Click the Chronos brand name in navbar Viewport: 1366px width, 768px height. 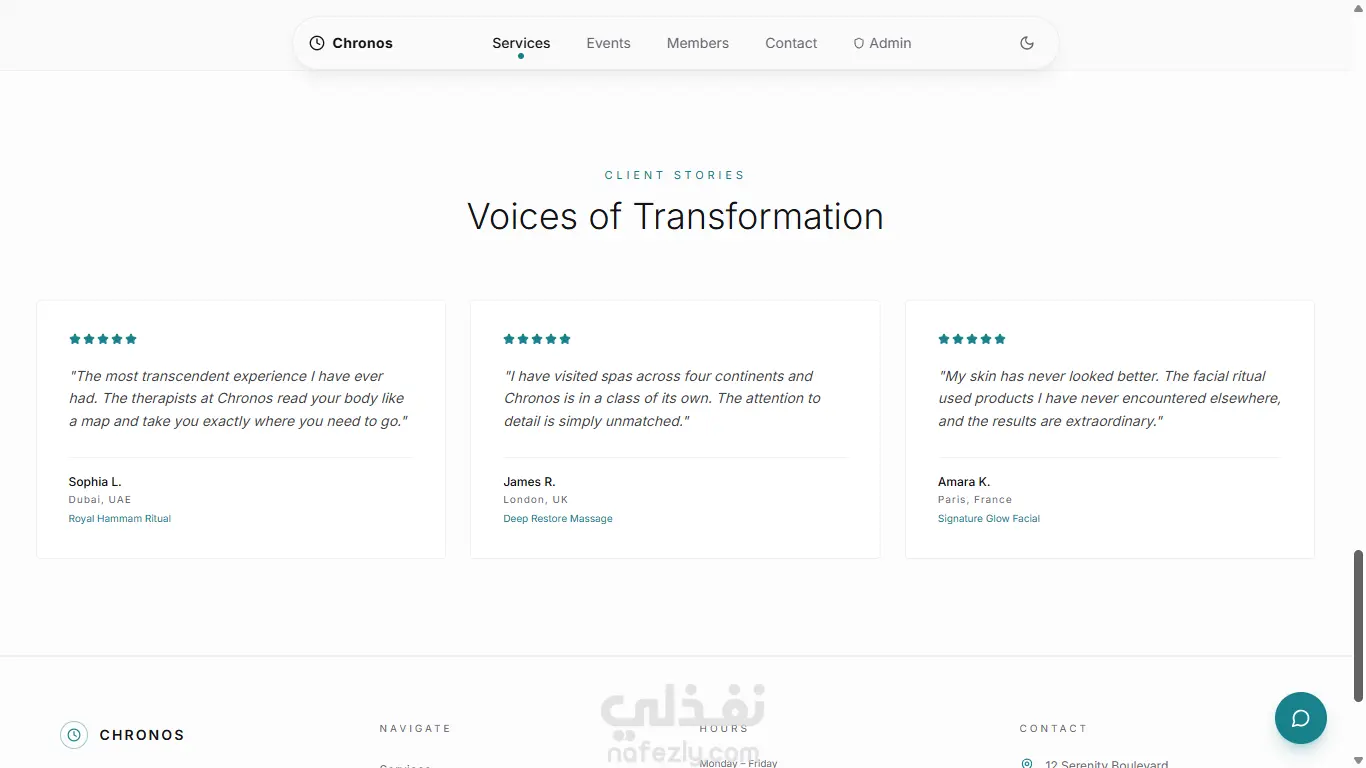362,43
